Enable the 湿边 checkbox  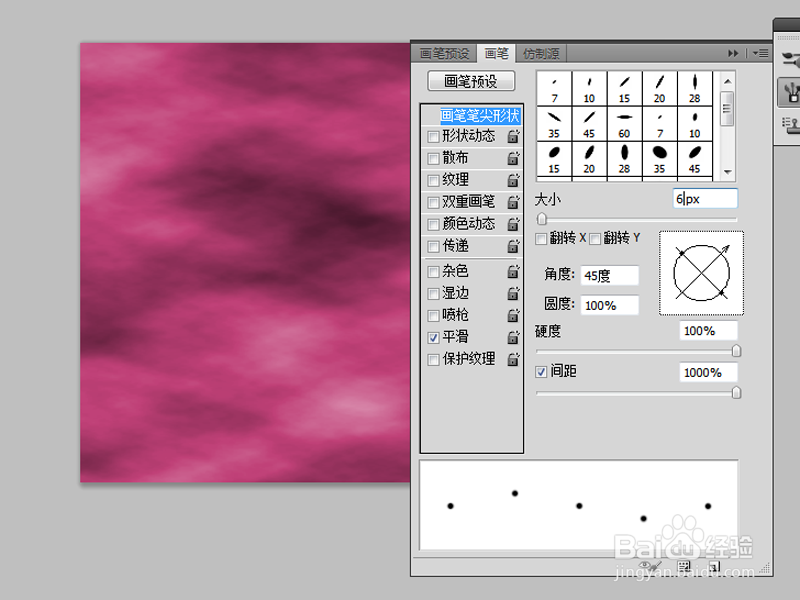pyautogui.click(x=433, y=293)
